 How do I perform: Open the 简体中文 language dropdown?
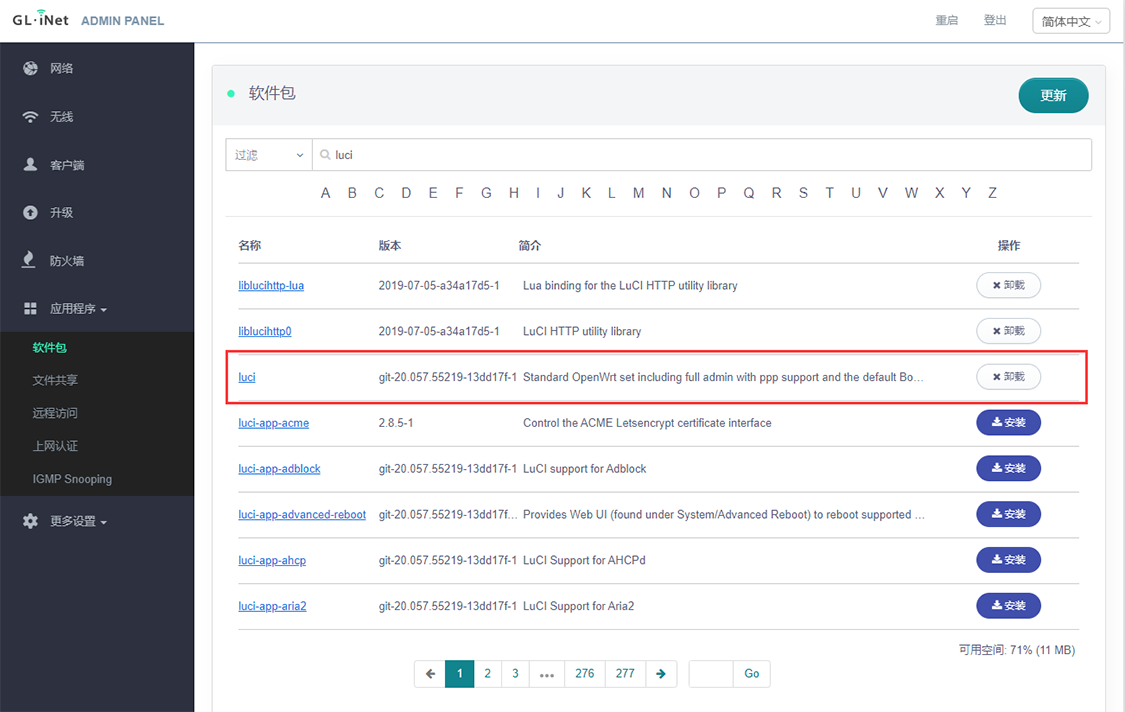click(x=1071, y=20)
